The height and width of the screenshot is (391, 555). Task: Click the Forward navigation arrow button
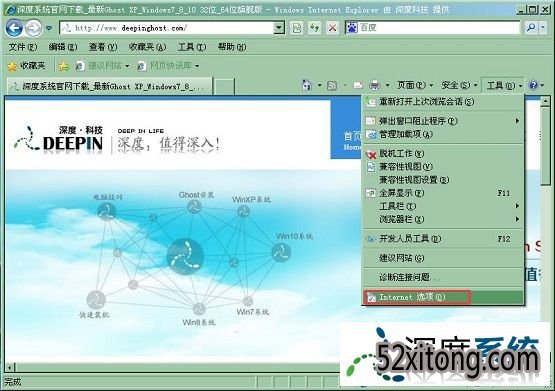tap(34, 28)
